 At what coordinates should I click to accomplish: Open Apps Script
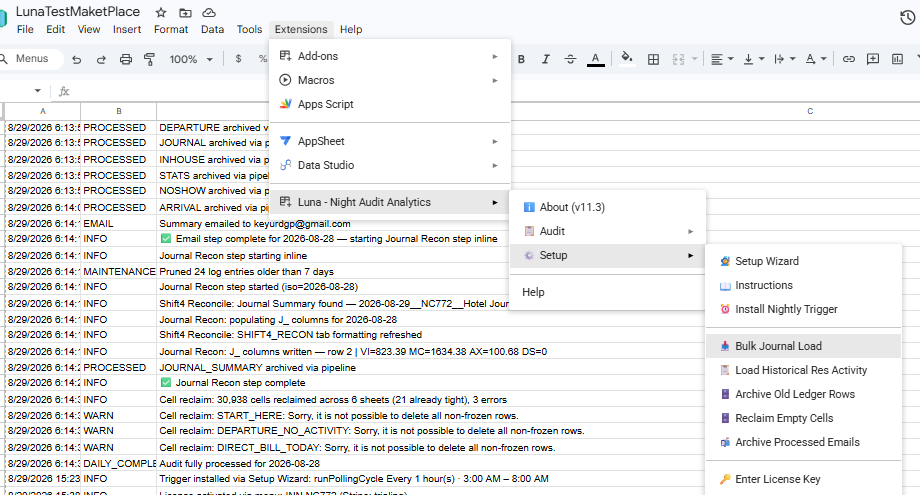(390, 104)
